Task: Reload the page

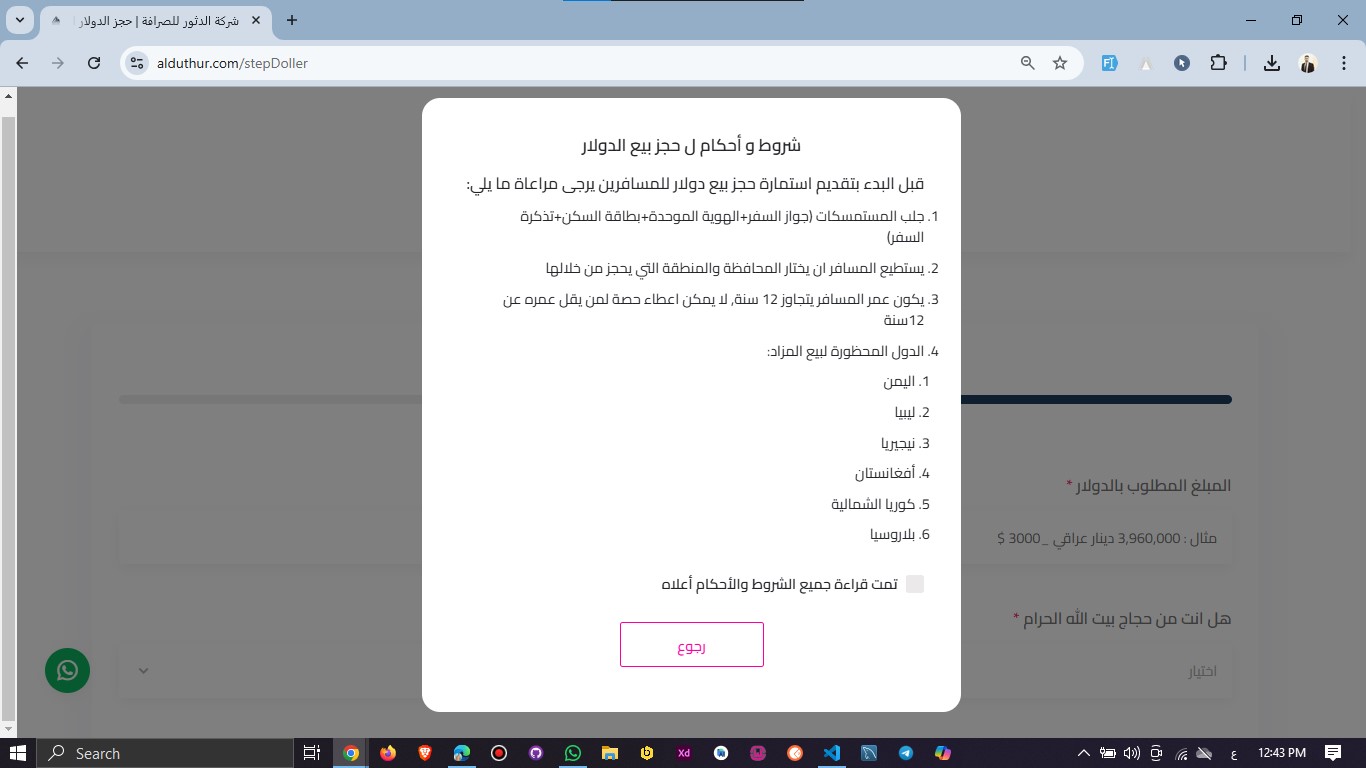Action: click(x=94, y=63)
